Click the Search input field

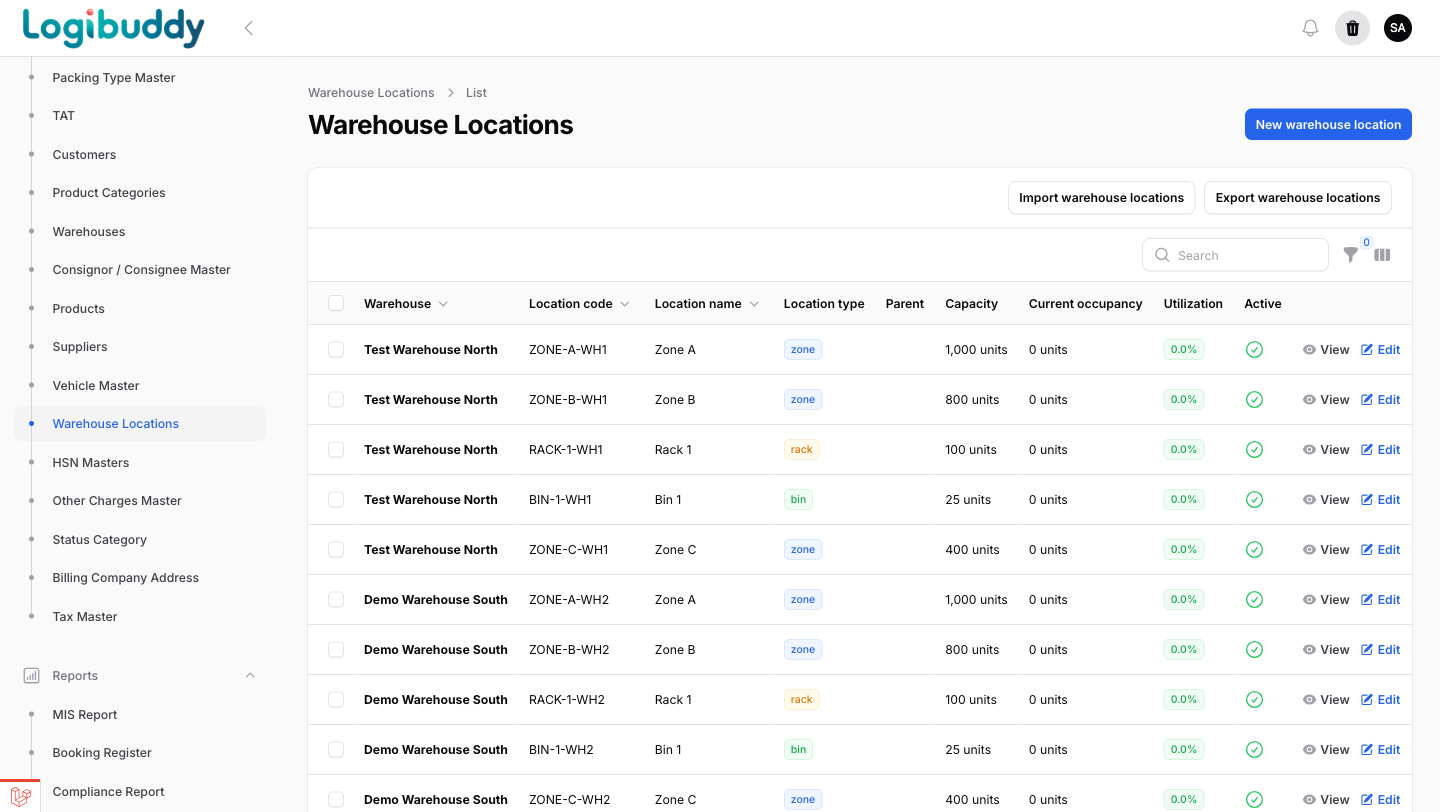coord(1235,255)
